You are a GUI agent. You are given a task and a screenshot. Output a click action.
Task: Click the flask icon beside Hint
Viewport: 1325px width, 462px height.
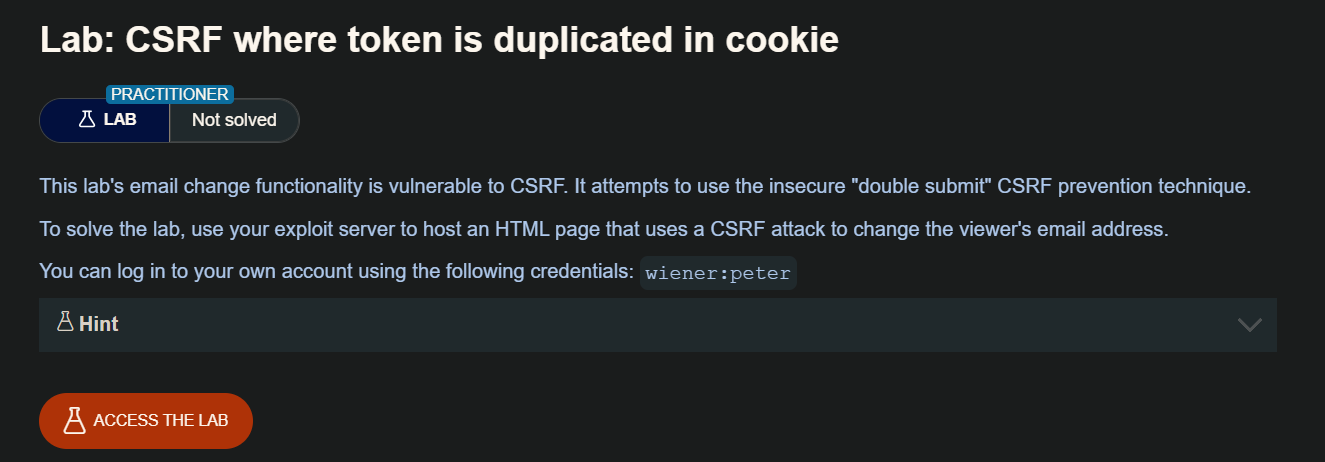click(66, 322)
